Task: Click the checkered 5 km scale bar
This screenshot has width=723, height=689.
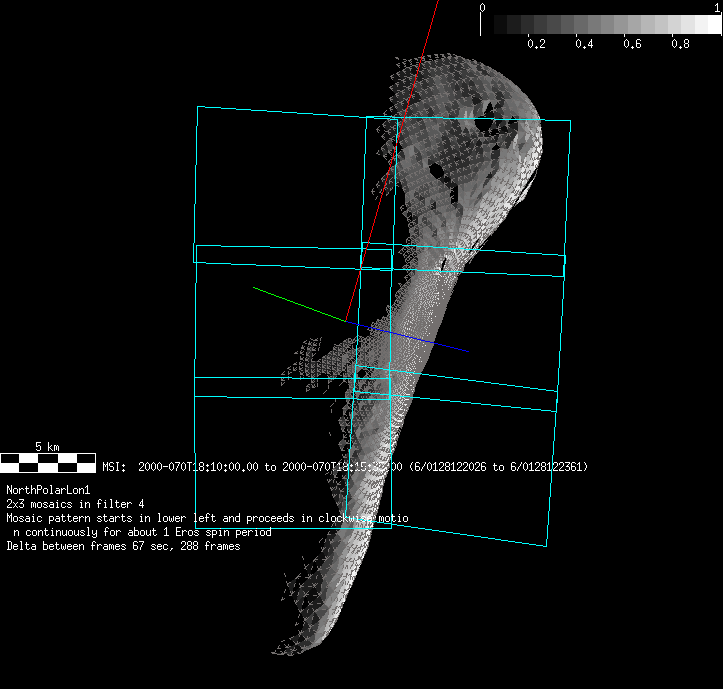Action: (48, 462)
